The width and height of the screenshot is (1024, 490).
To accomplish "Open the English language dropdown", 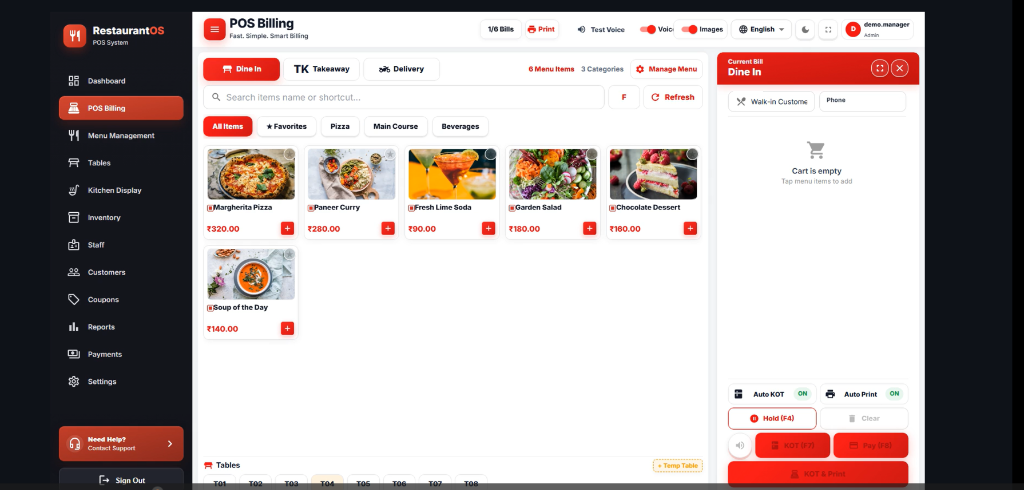I will tap(761, 29).
